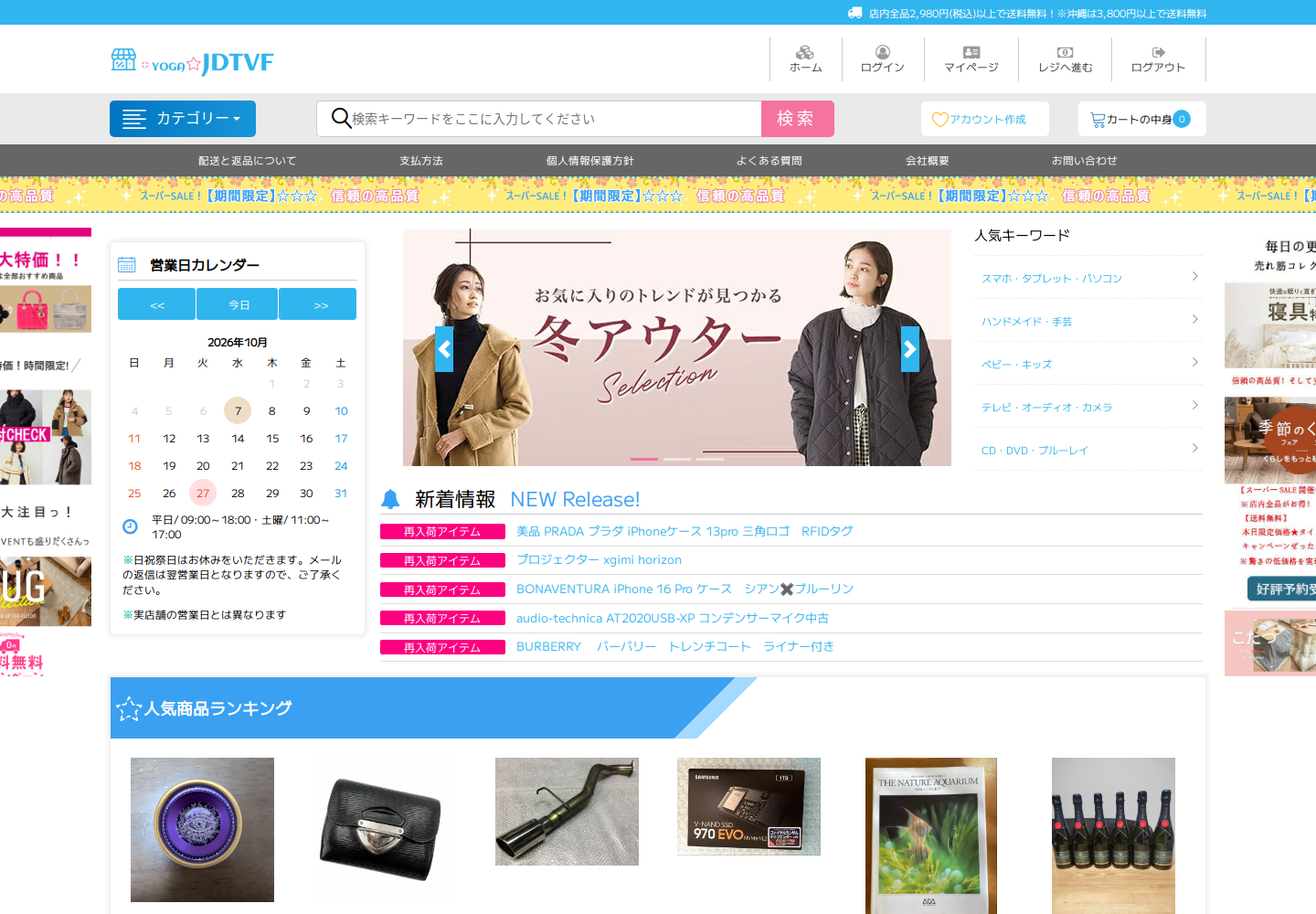Click the pink 検索 button
The height and width of the screenshot is (914, 1316).
click(x=798, y=119)
